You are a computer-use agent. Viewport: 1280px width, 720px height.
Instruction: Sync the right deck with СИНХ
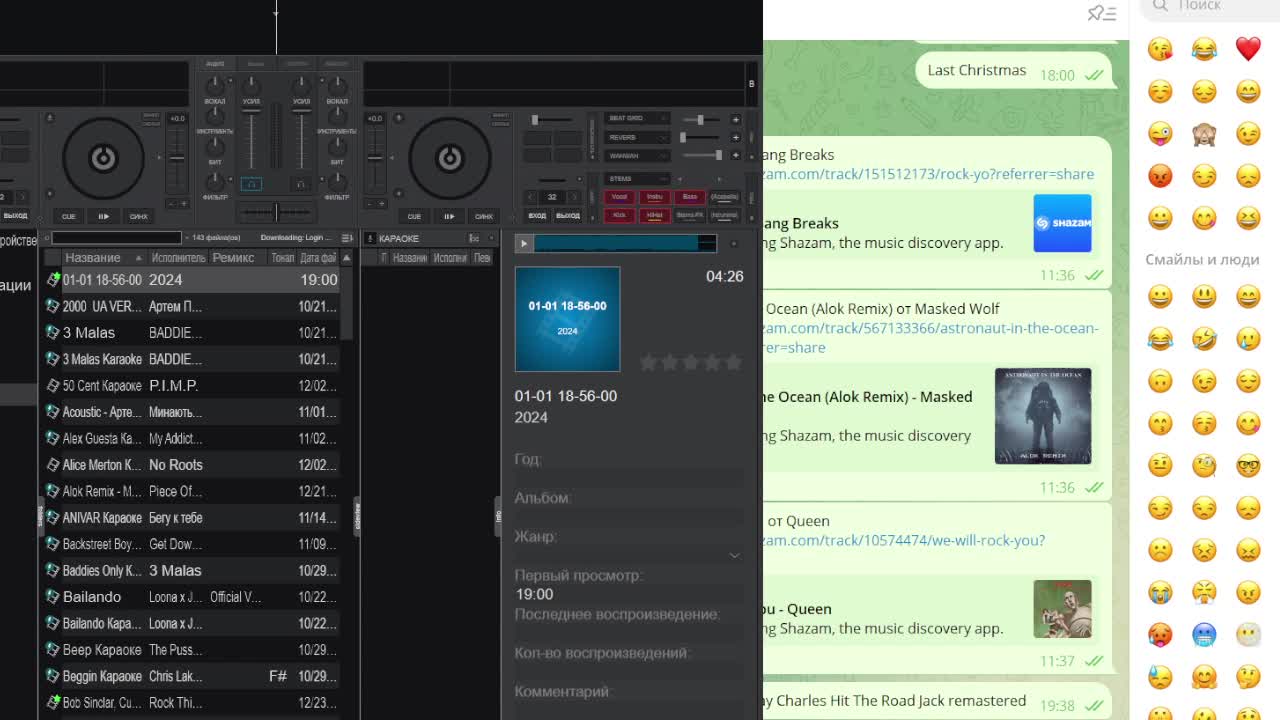coord(484,216)
